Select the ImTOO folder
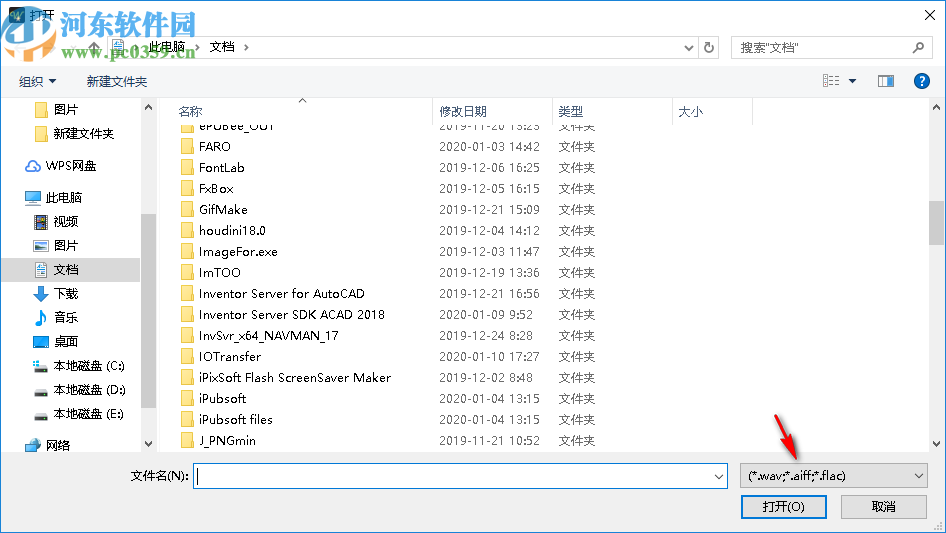The image size is (946, 533). click(x=220, y=273)
